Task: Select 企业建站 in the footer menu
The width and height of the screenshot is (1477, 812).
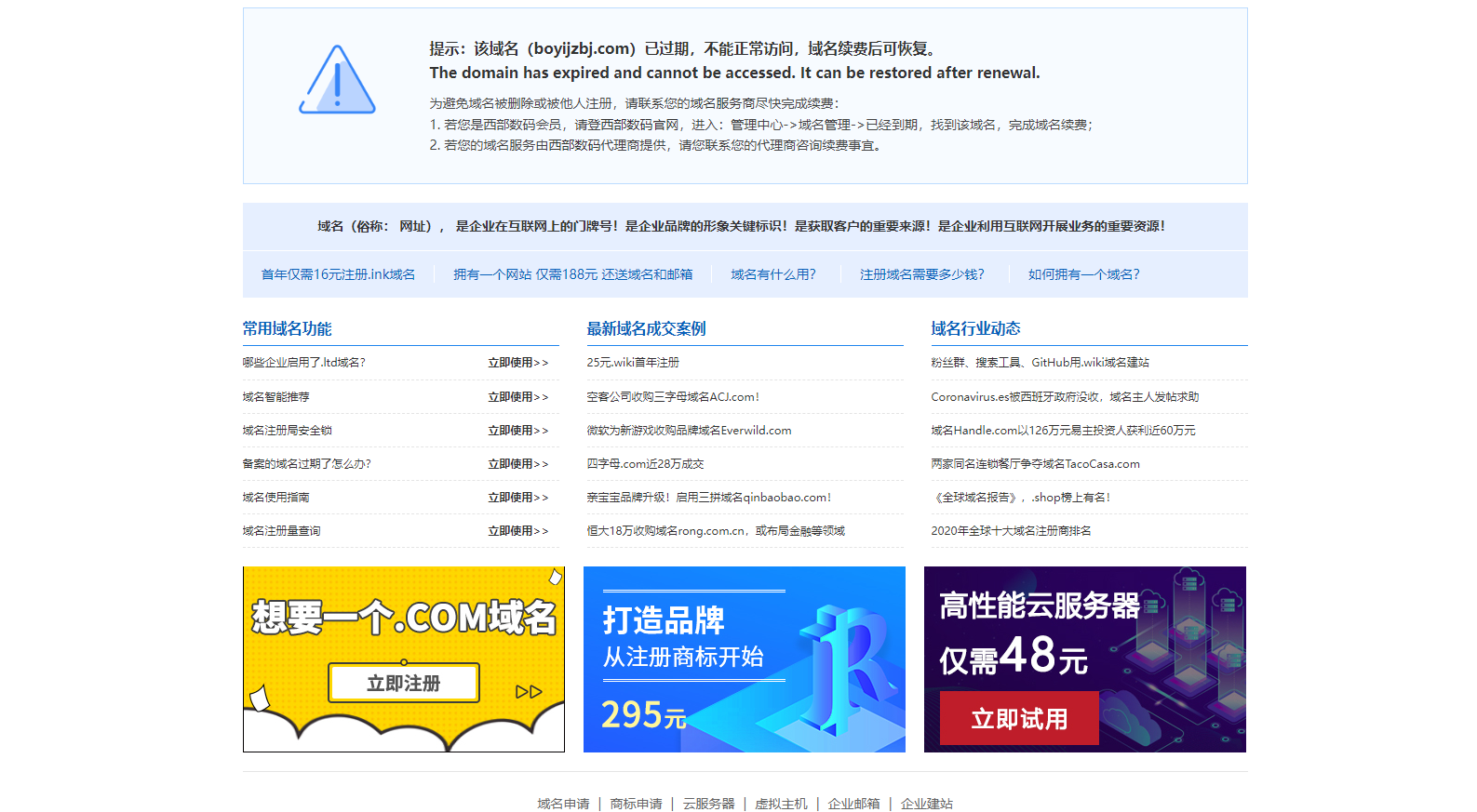Action: (x=926, y=804)
